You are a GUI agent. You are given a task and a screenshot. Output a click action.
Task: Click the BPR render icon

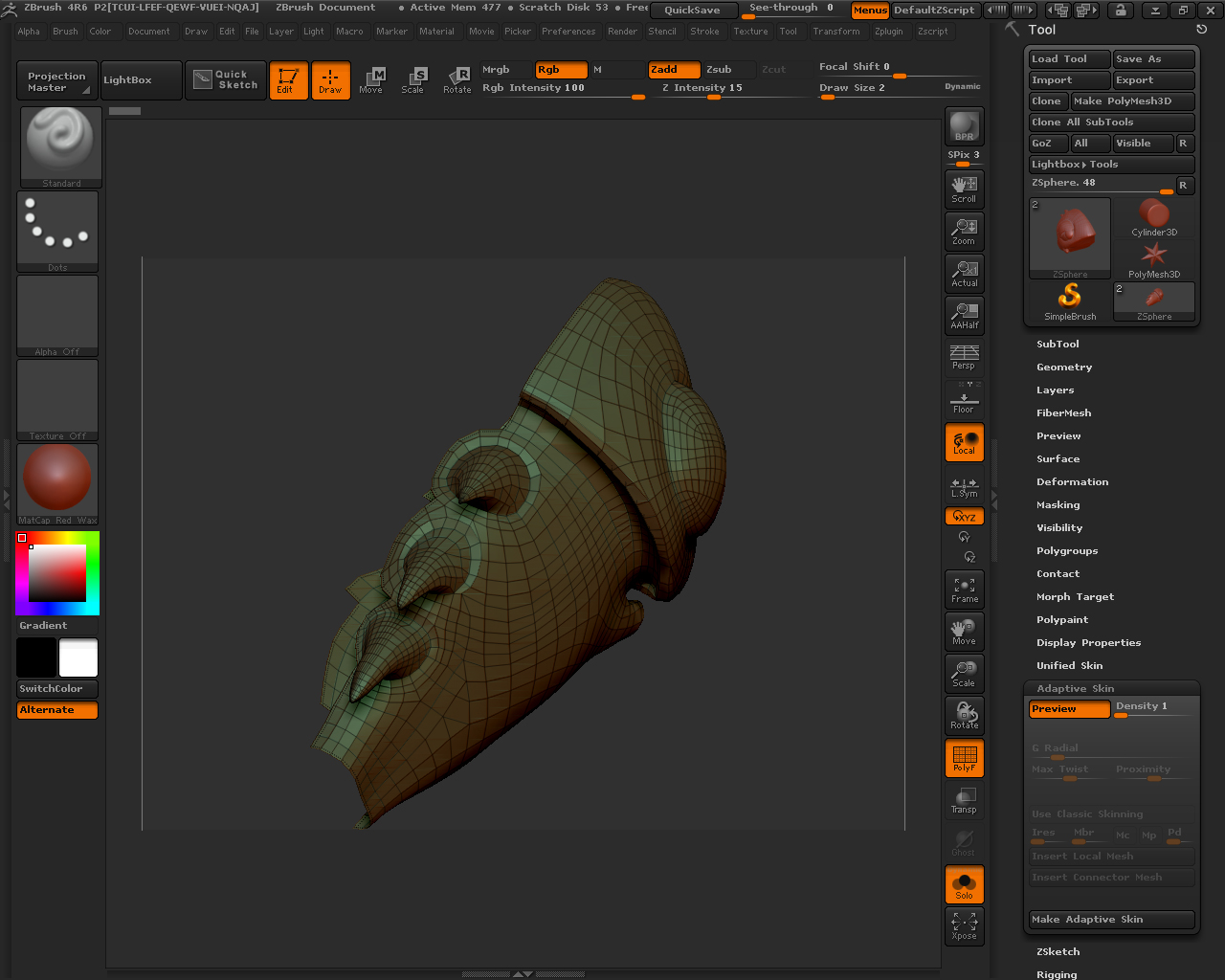pyautogui.click(x=964, y=126)
